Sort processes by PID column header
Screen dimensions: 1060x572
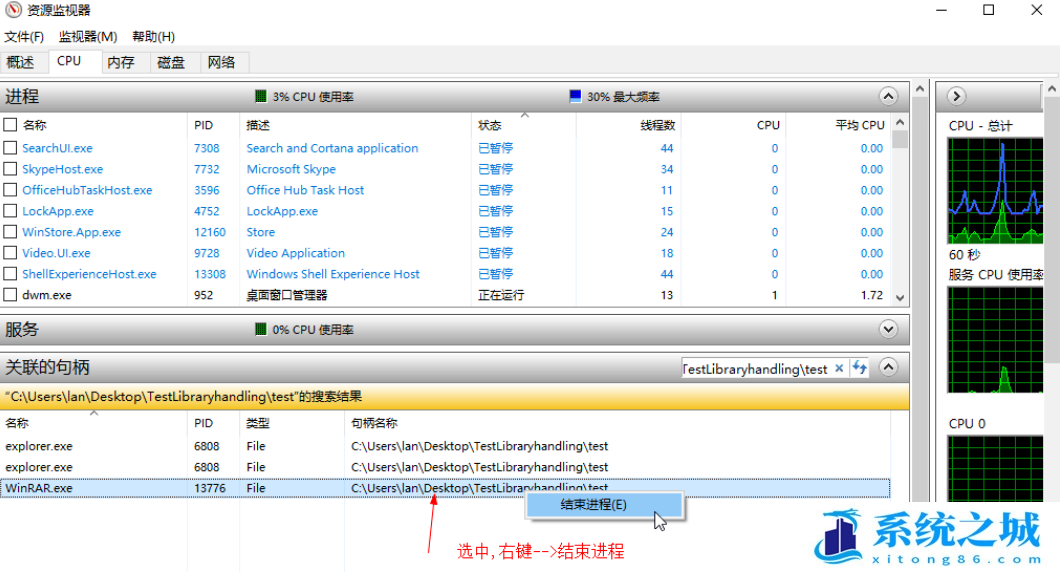203,125
